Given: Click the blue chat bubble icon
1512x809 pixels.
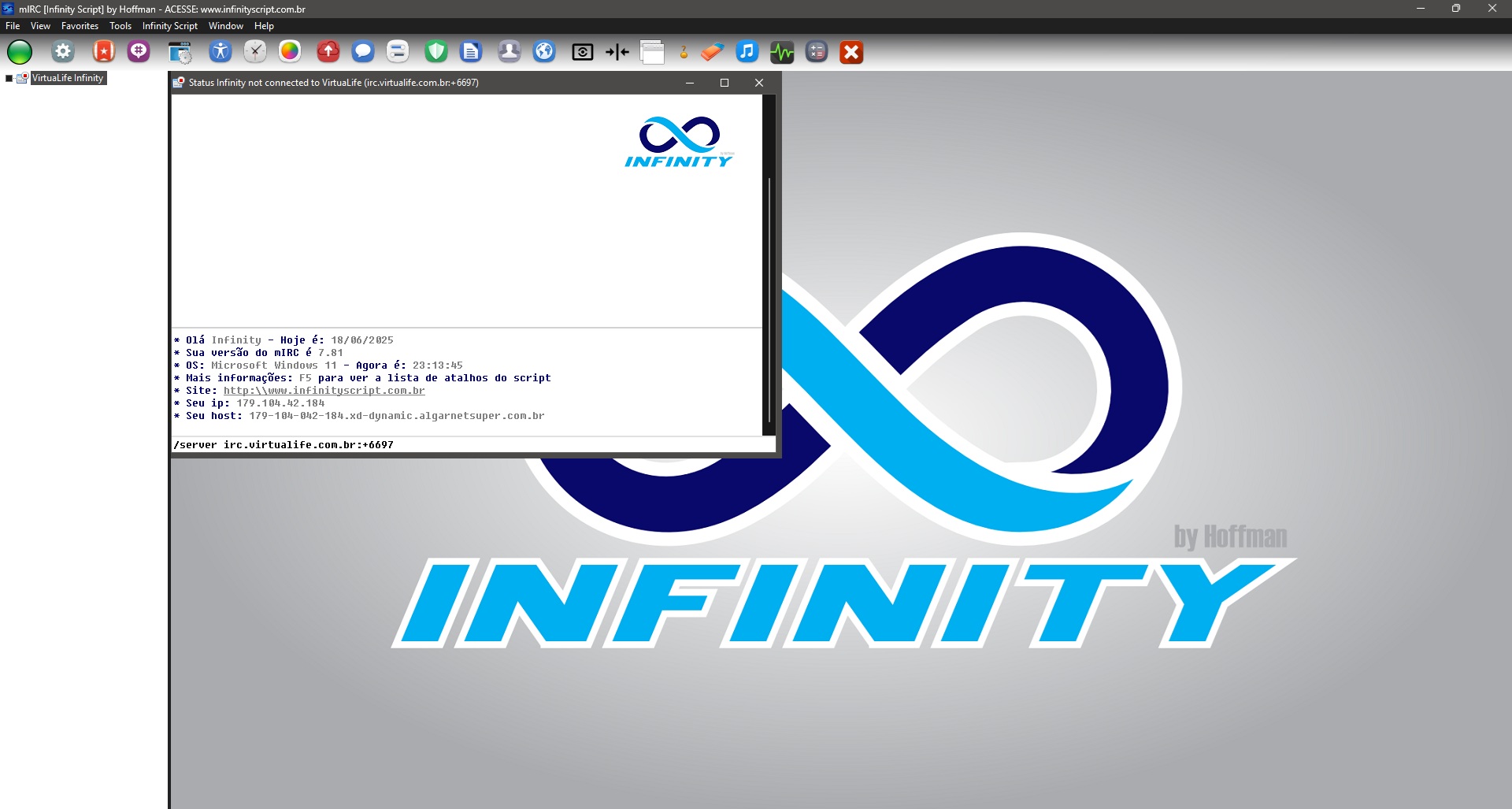Looking at the screenshot, I should pyautogui.click(x=362, y=52).
